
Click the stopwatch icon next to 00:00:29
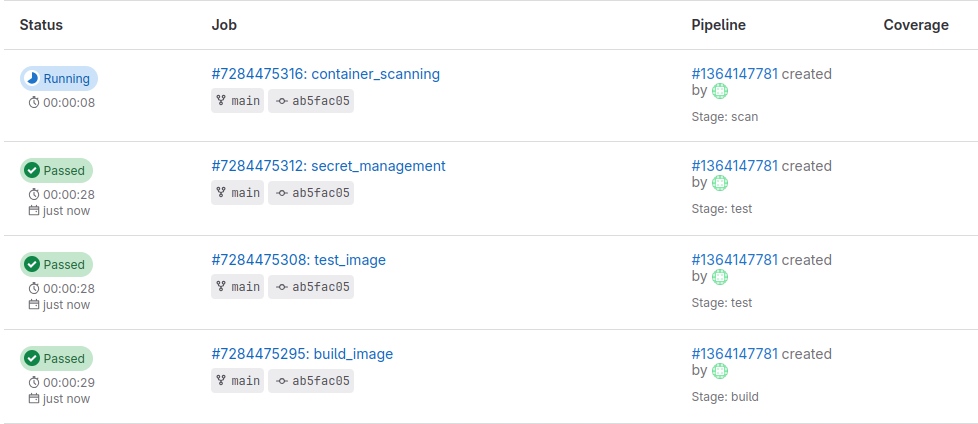click(x=34, y=383)
